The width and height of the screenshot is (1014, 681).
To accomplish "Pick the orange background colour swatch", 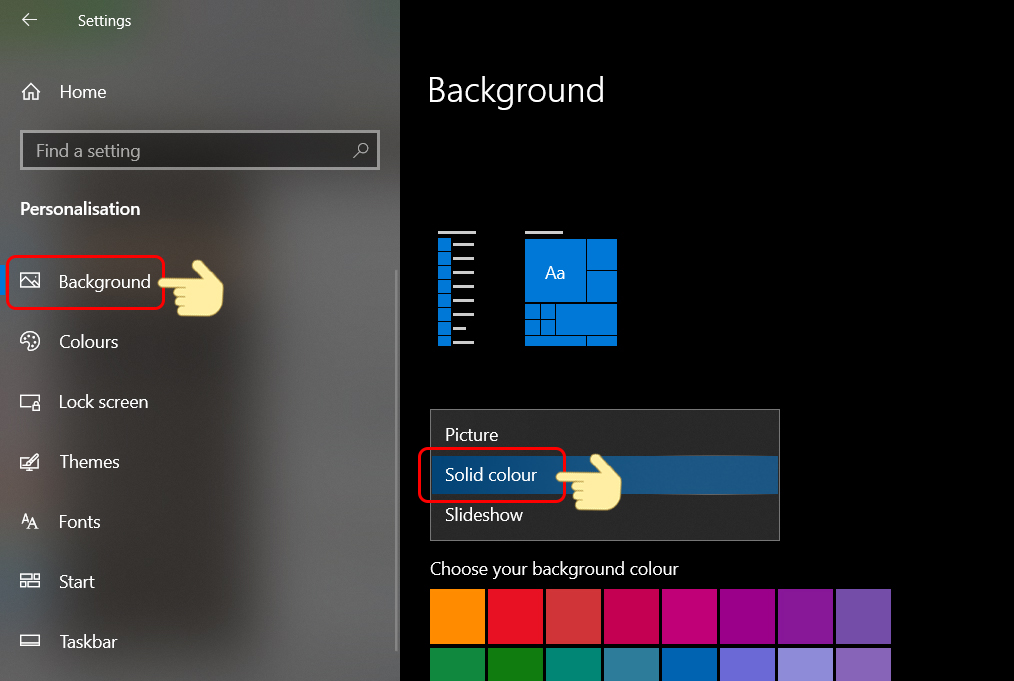I will pos(457,616).
